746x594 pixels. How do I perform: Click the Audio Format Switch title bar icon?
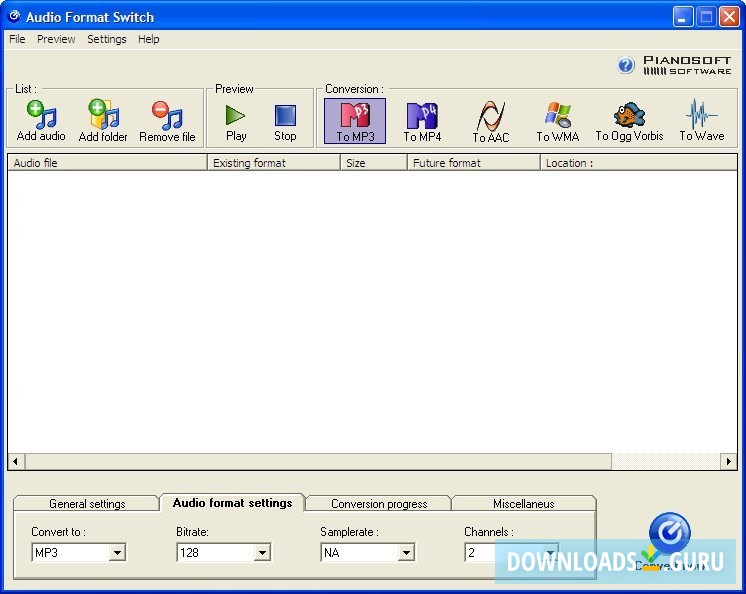14,17
